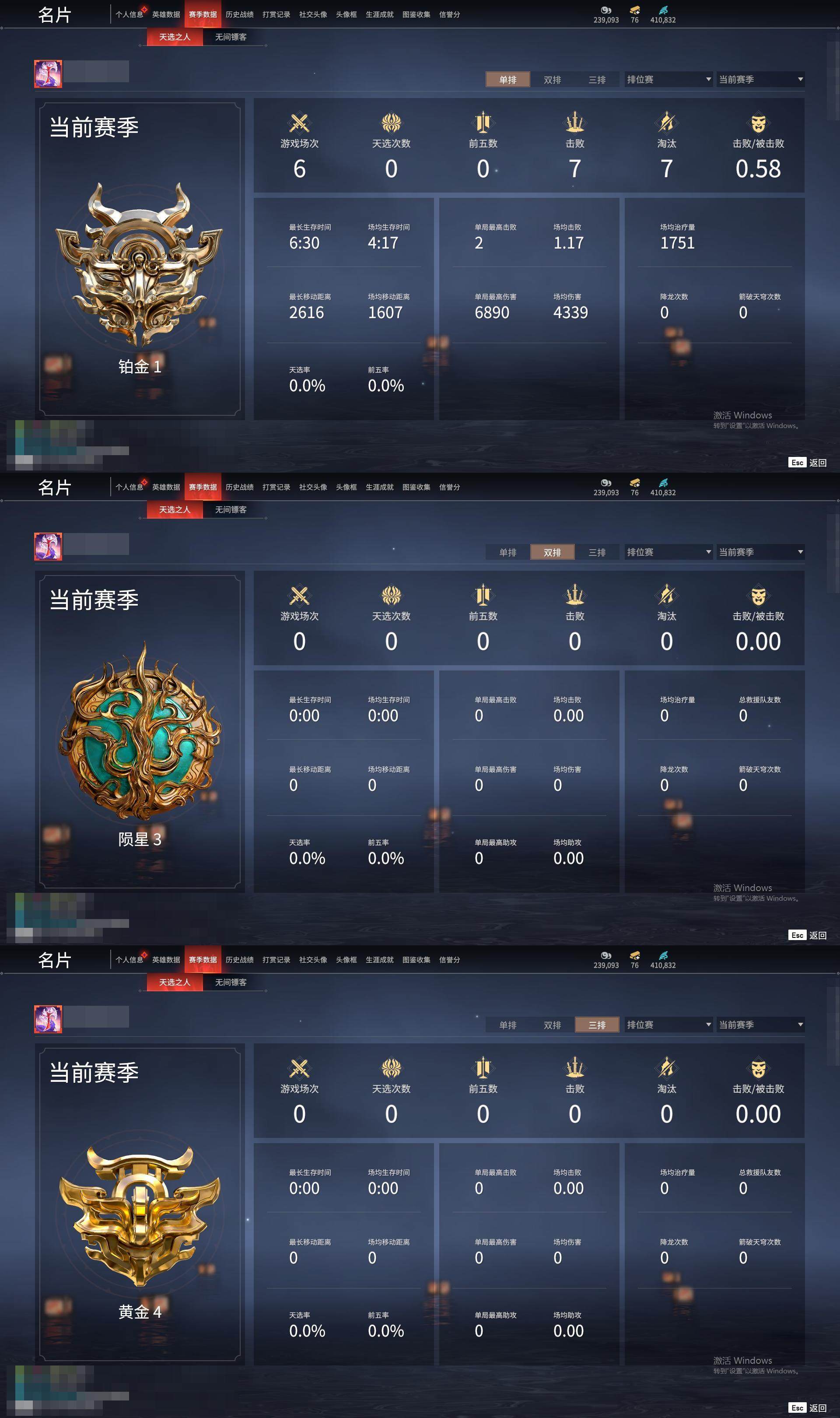Open the 排位赛 dropdown in 铂金 1 view
Image resolution: width=840 pixels, height=1418 pixels.
[x=668, y=79]
